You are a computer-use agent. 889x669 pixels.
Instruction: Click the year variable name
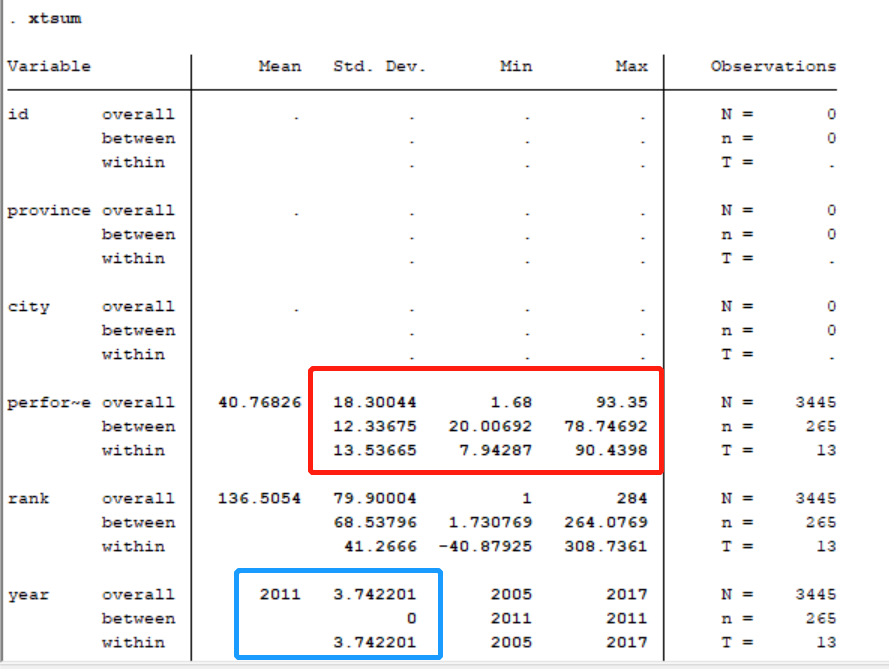tap(28, 595)
